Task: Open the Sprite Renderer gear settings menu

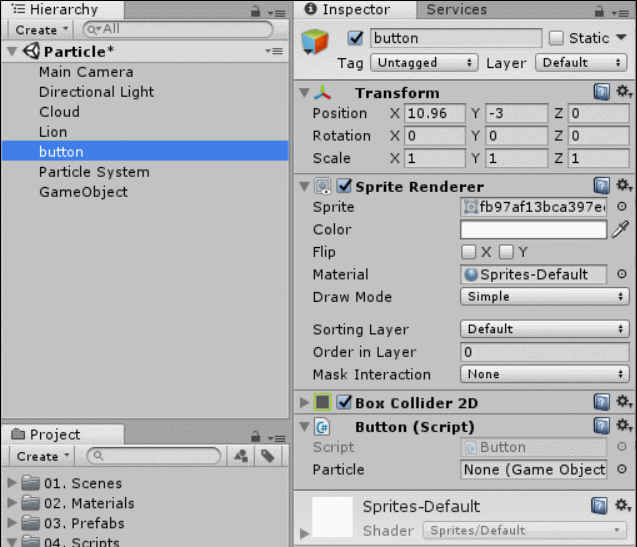Action: point(624,185)
